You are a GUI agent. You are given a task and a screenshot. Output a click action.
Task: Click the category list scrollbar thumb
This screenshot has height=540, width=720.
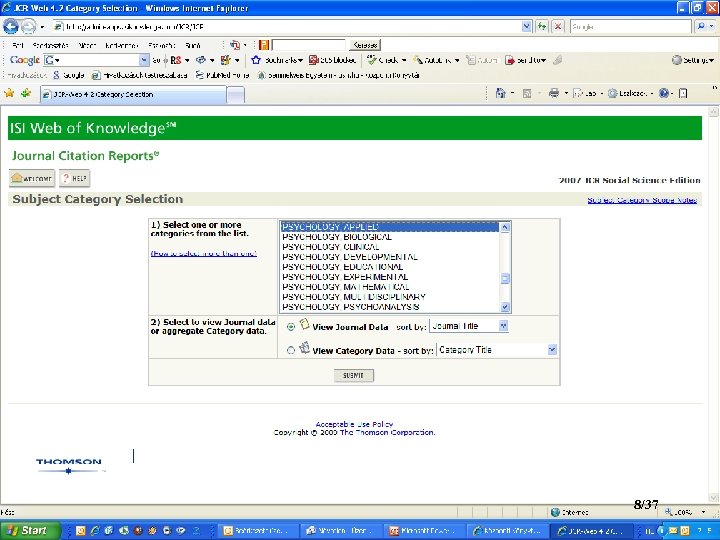505,278
